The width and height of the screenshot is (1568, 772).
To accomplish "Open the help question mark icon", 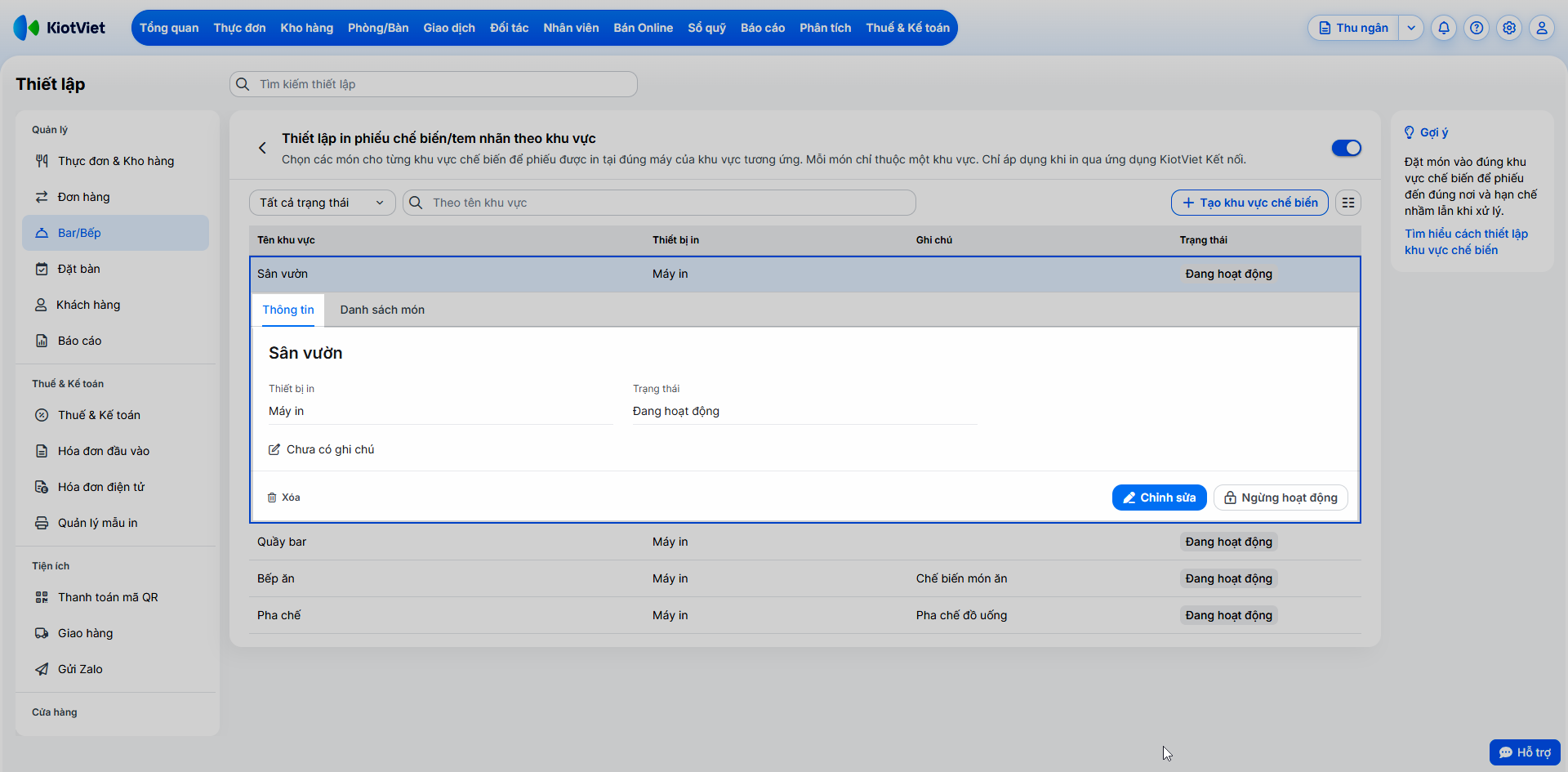I will (1477, 28).
